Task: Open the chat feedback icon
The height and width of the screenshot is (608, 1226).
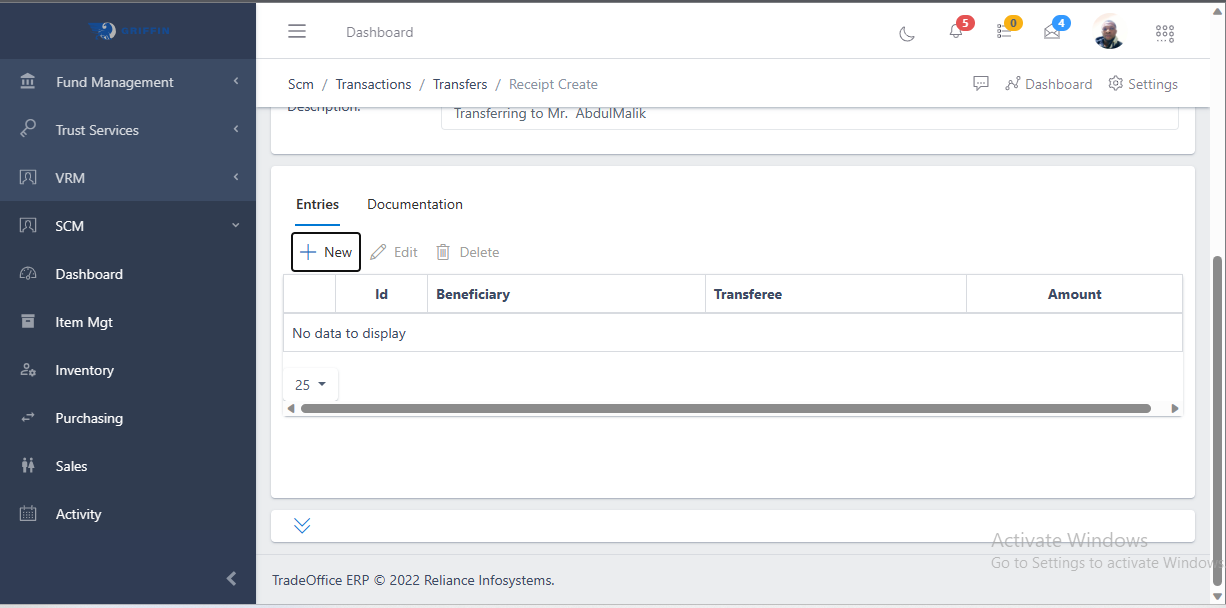Action: point(981,84)
